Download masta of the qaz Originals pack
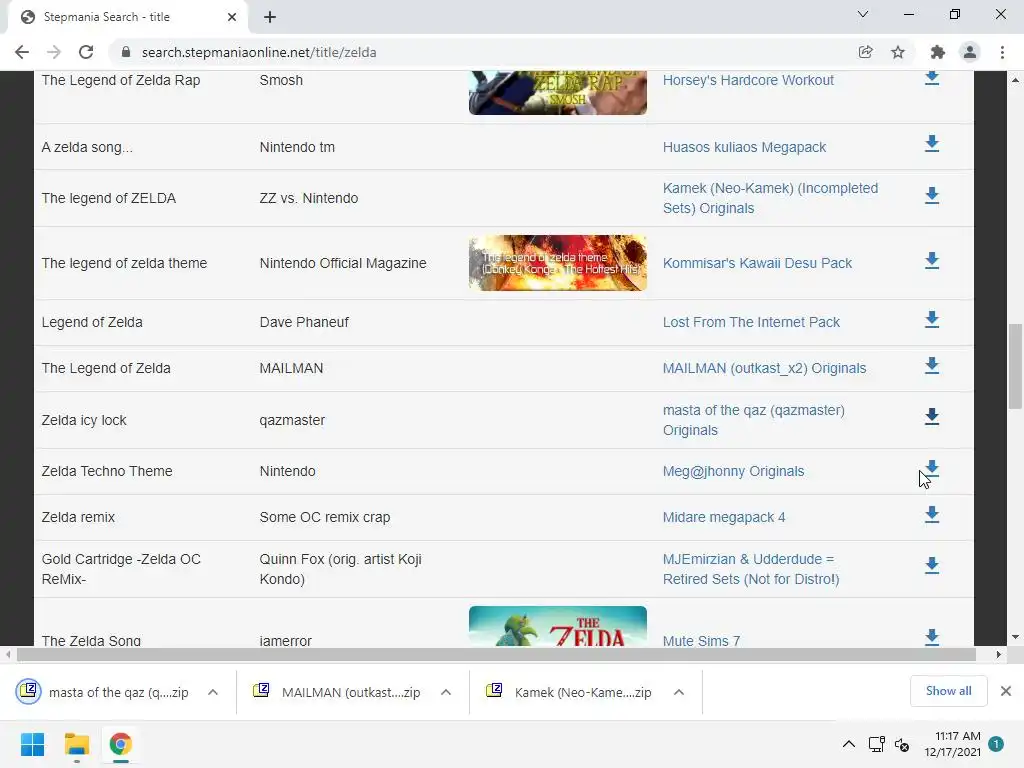Image resolution: width=1024 pixels, height=768 pixels. (x=932, y=417)
